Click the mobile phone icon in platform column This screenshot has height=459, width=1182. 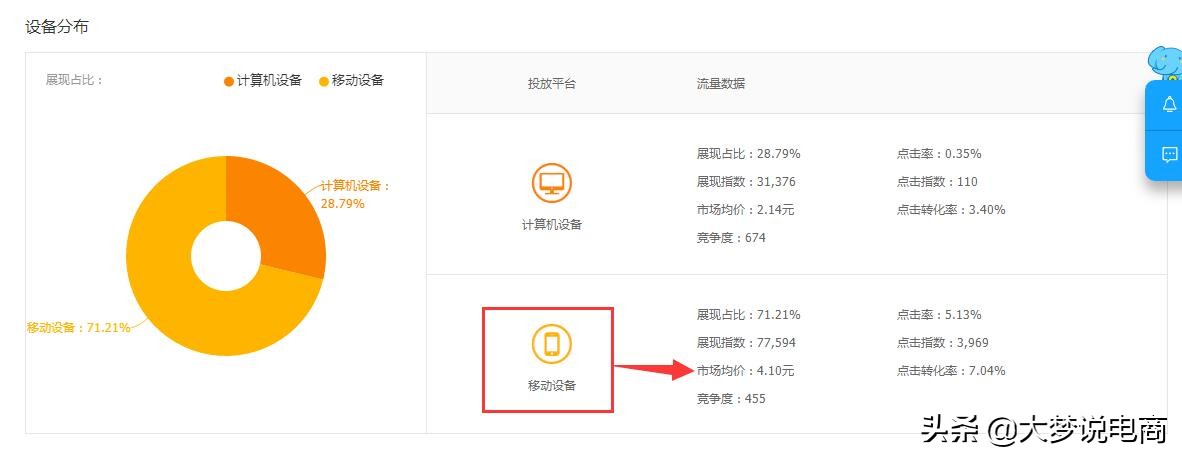click(551, 344)
